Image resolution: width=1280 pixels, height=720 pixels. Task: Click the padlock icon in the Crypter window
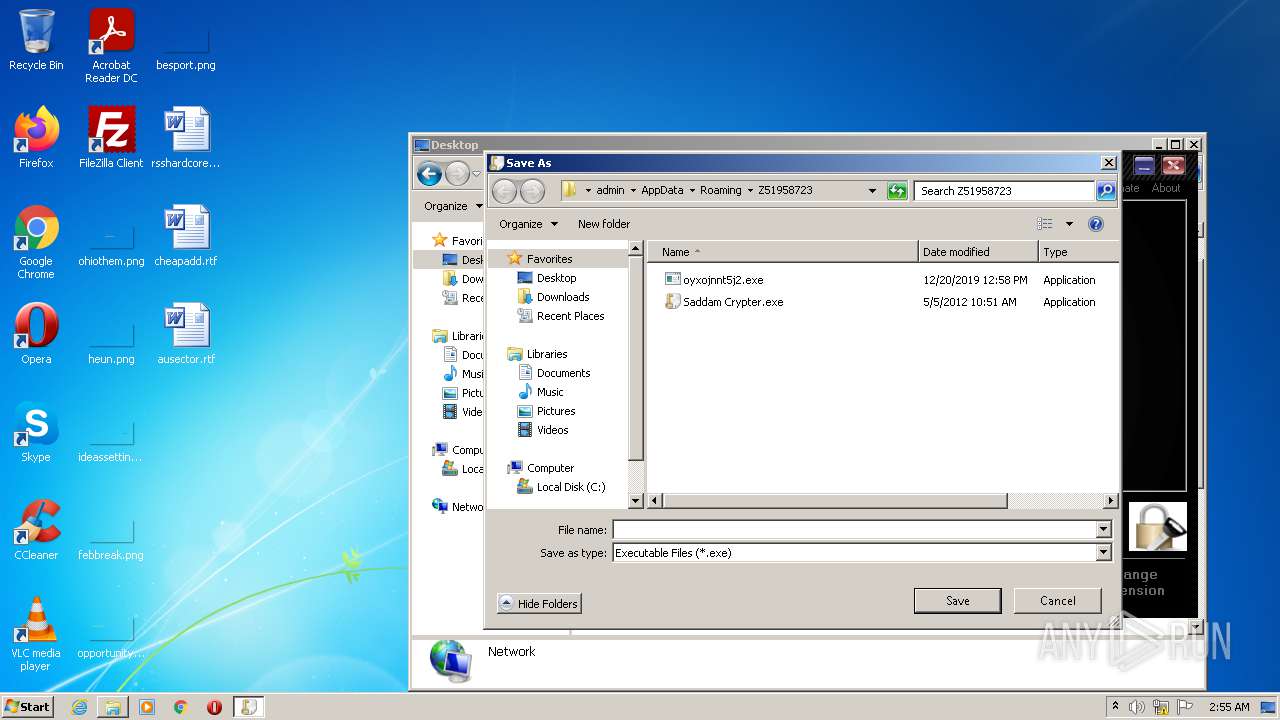[1157, 526]
